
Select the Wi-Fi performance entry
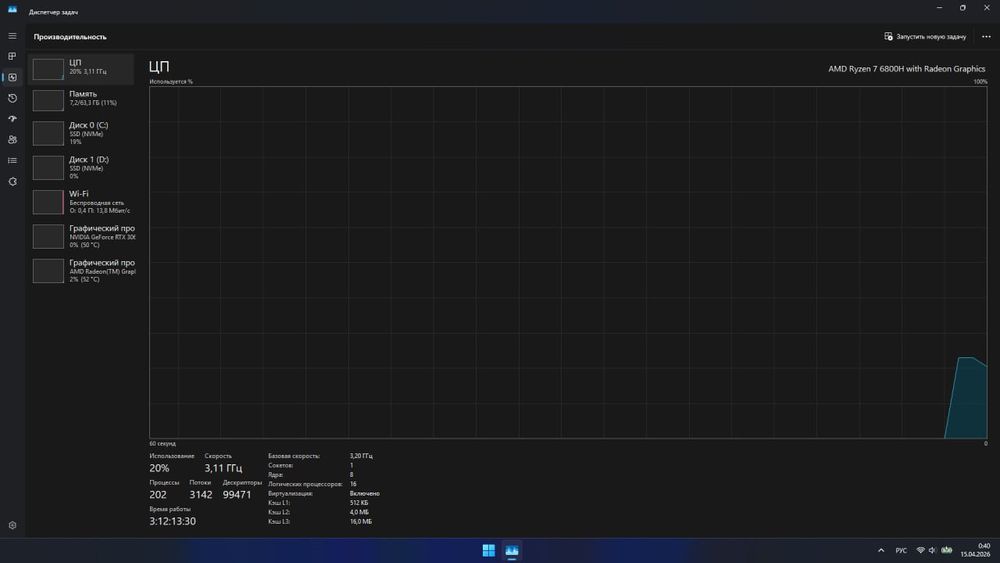click(81, 202)
